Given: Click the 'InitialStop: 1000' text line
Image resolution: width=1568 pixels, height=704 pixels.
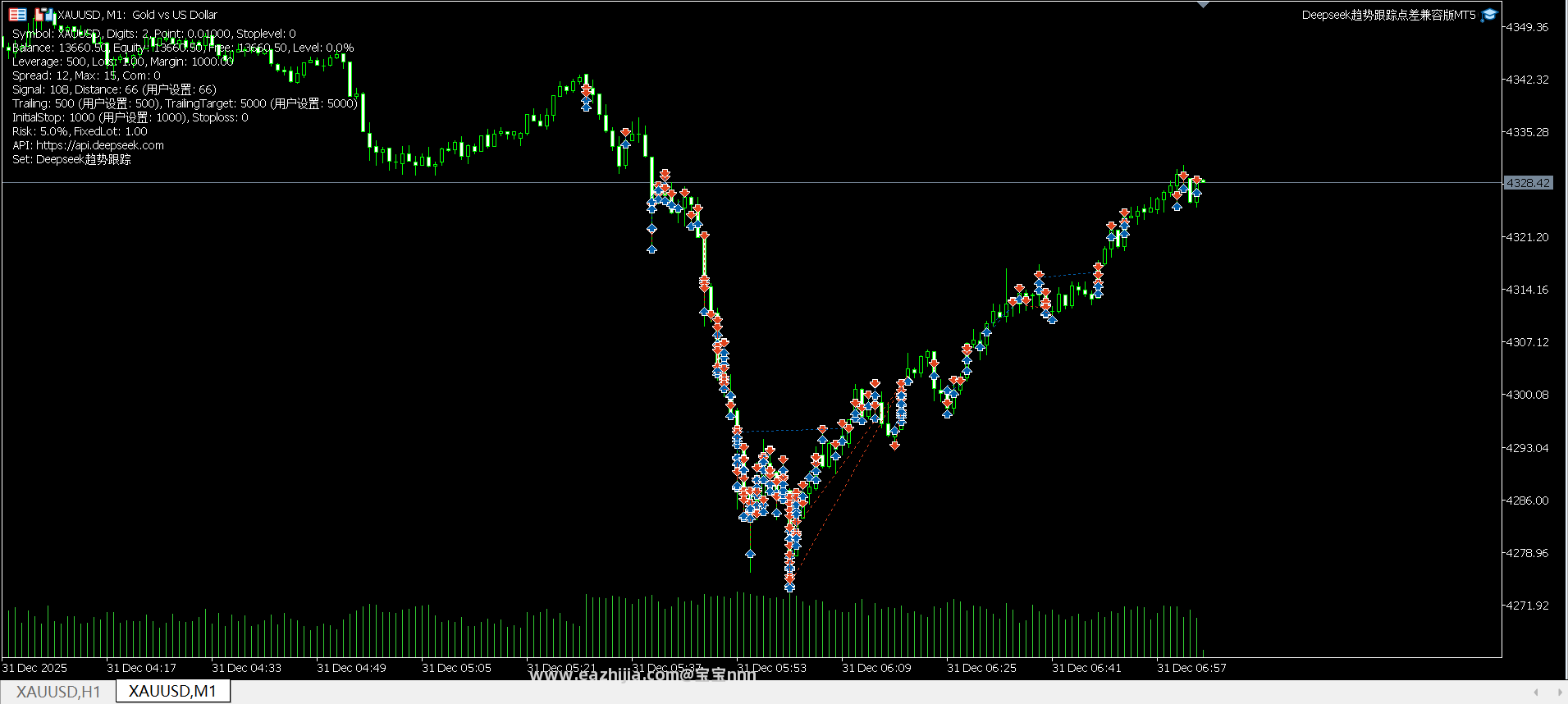Looking at the screenshot, I should coord(130,117).
